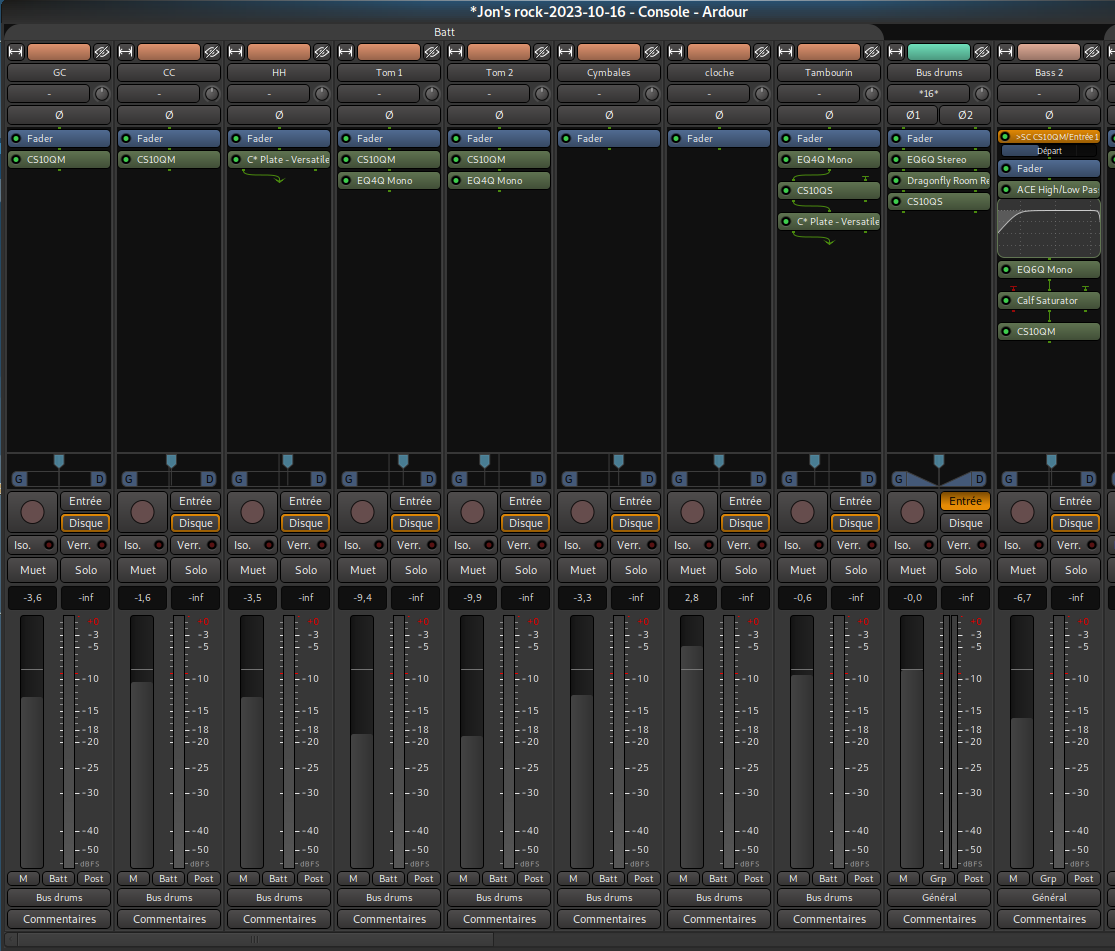The height and width of the screenshot is (951, 1115).
Task: Toggle Calf Saturator plugin's enable LED on Bass 2
Action: pyautogui.click(x=1005, y=301)
